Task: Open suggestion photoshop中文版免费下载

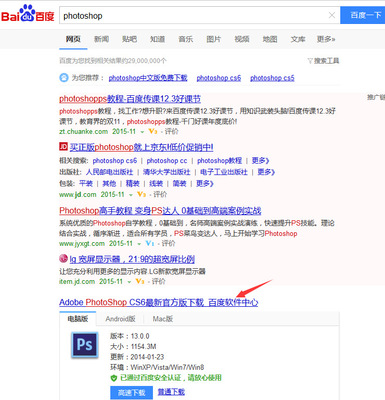Action: [148, 78]
